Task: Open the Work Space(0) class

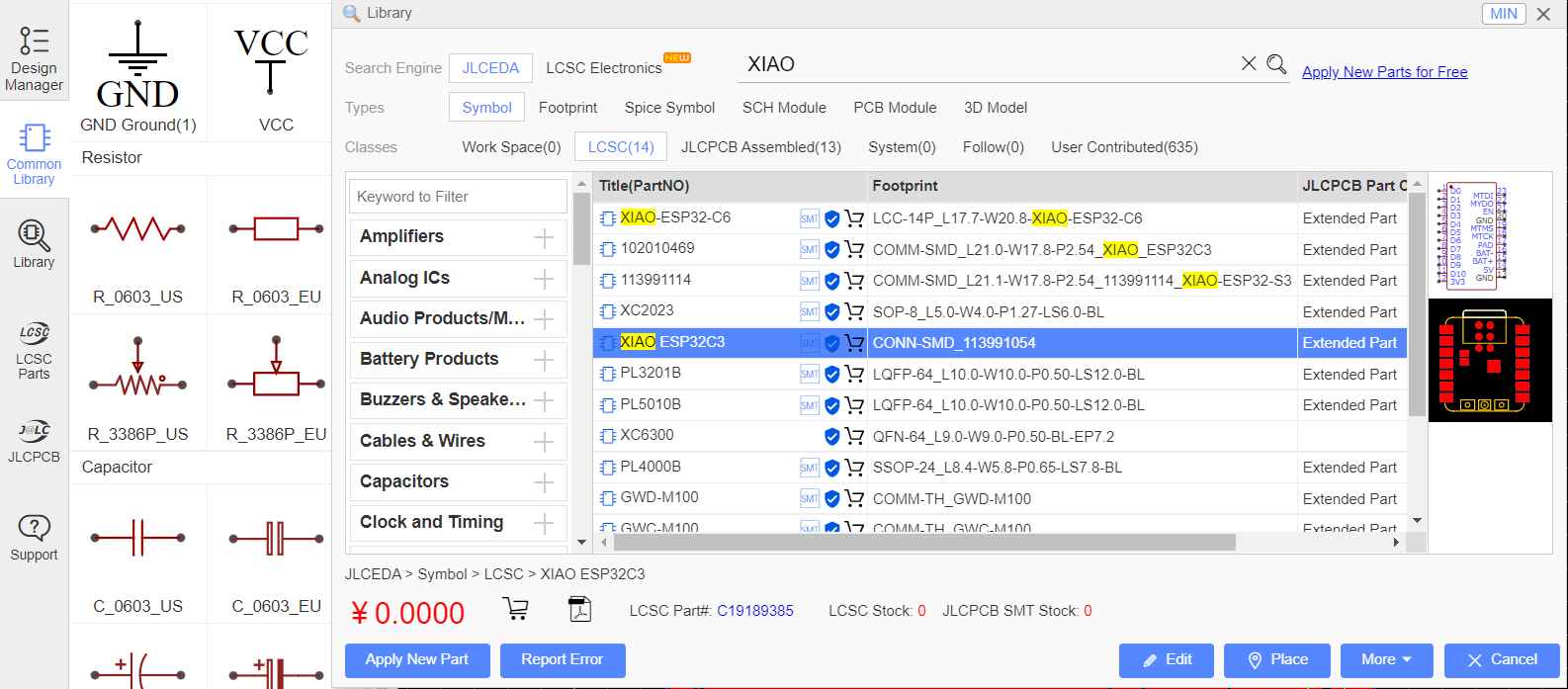Action: pyautogui.click(x=511, y=147)
